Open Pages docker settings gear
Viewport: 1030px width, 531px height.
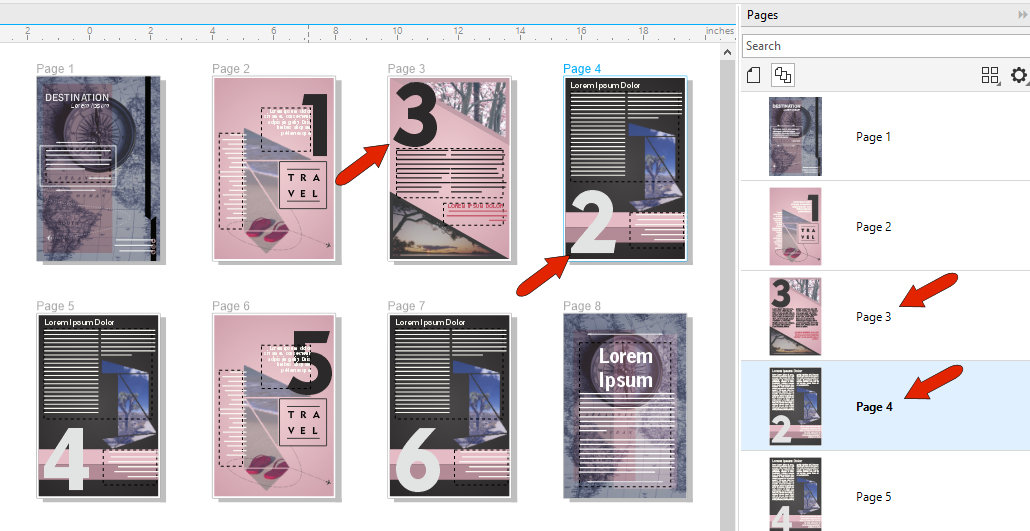click(1019, 75)
